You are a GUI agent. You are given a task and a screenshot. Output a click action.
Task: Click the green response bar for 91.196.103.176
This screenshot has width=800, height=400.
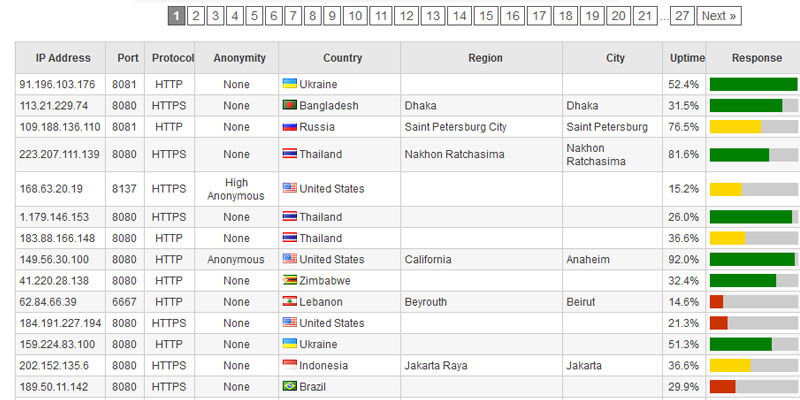click(x=753, y=84)
